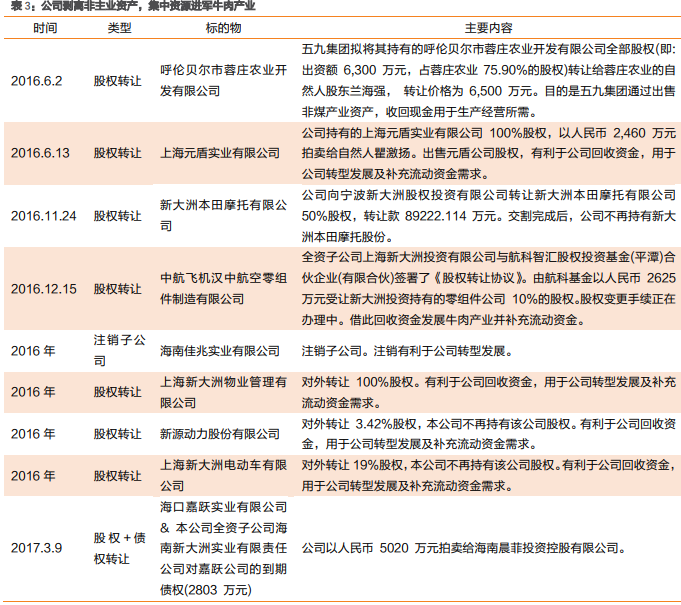The image size is (681, 605).
Task: Click 股权转让 in the 2016.6.2 row
Action: [118, 81]
